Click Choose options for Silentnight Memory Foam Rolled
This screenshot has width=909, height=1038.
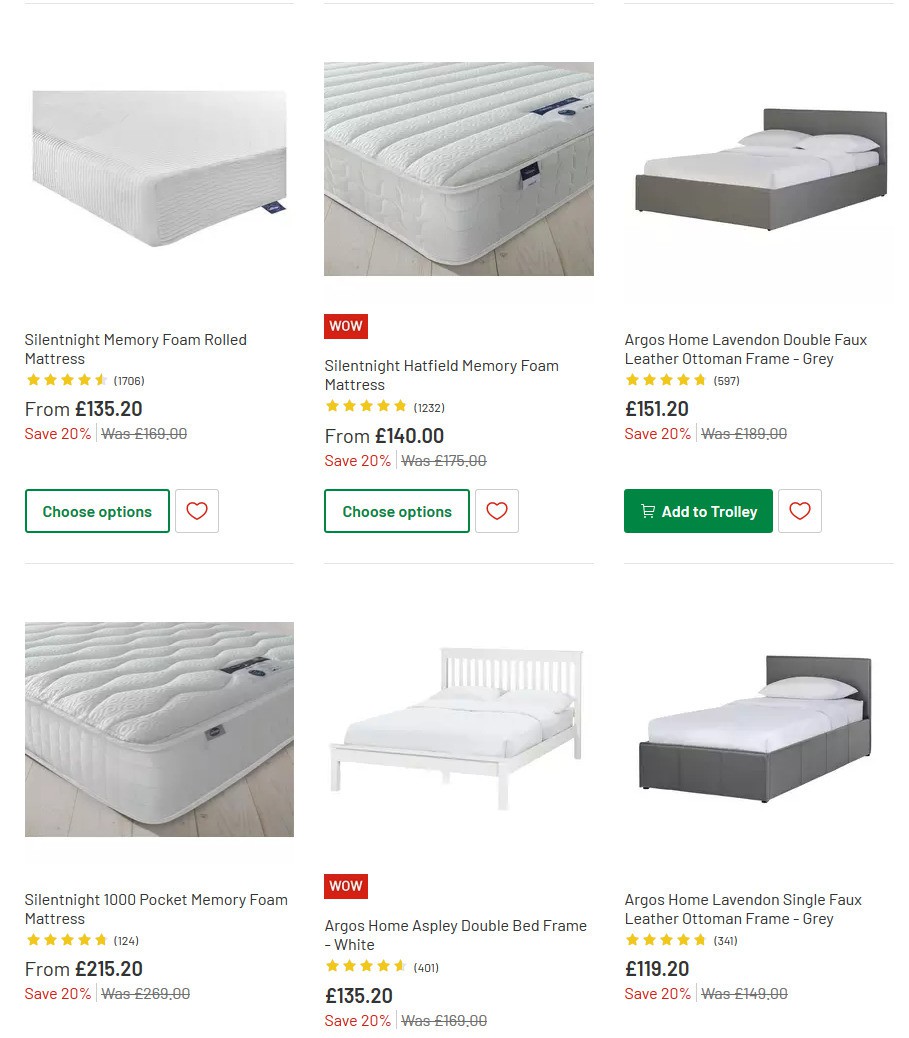97,511
